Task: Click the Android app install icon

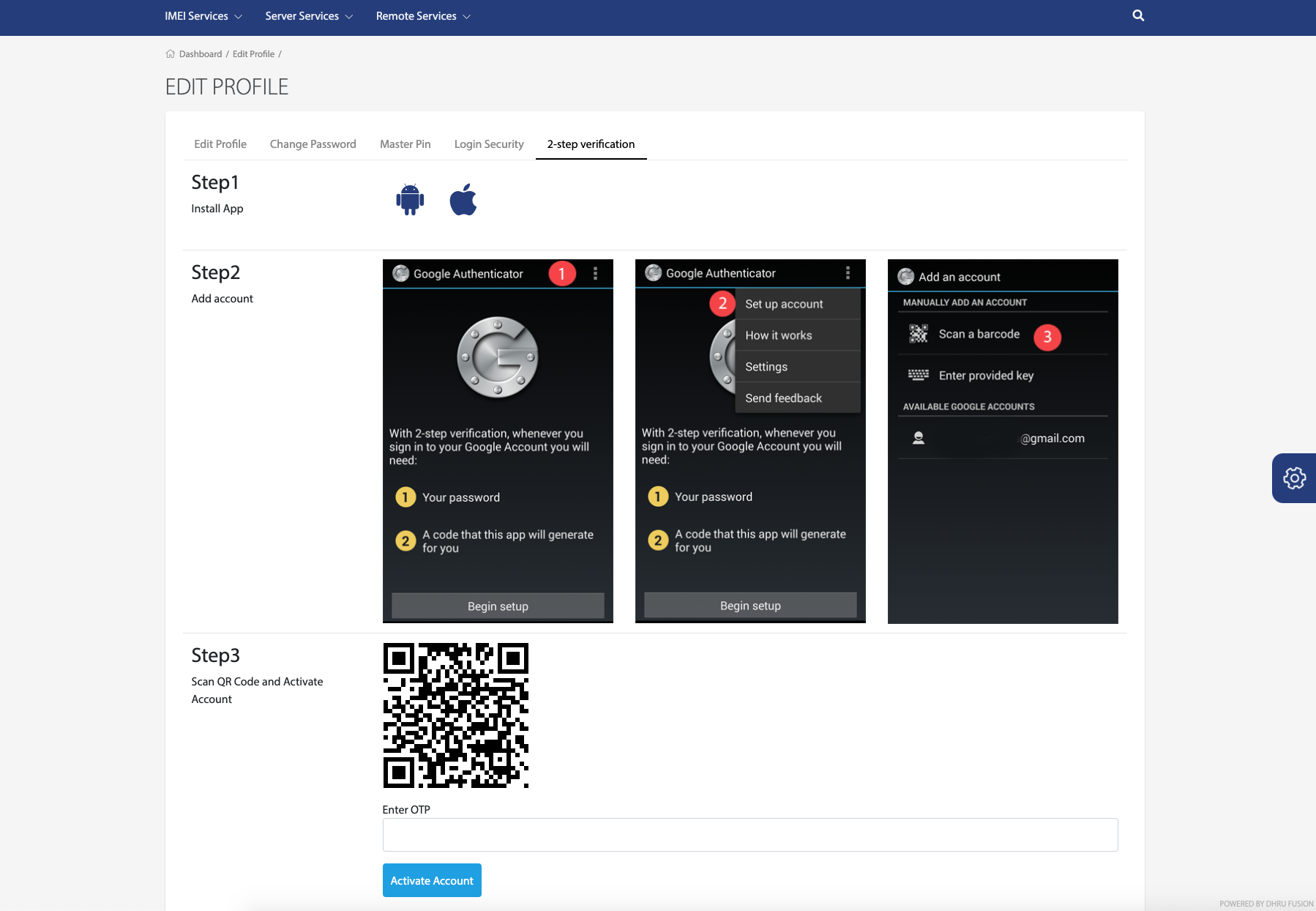Action: [408, 199]
